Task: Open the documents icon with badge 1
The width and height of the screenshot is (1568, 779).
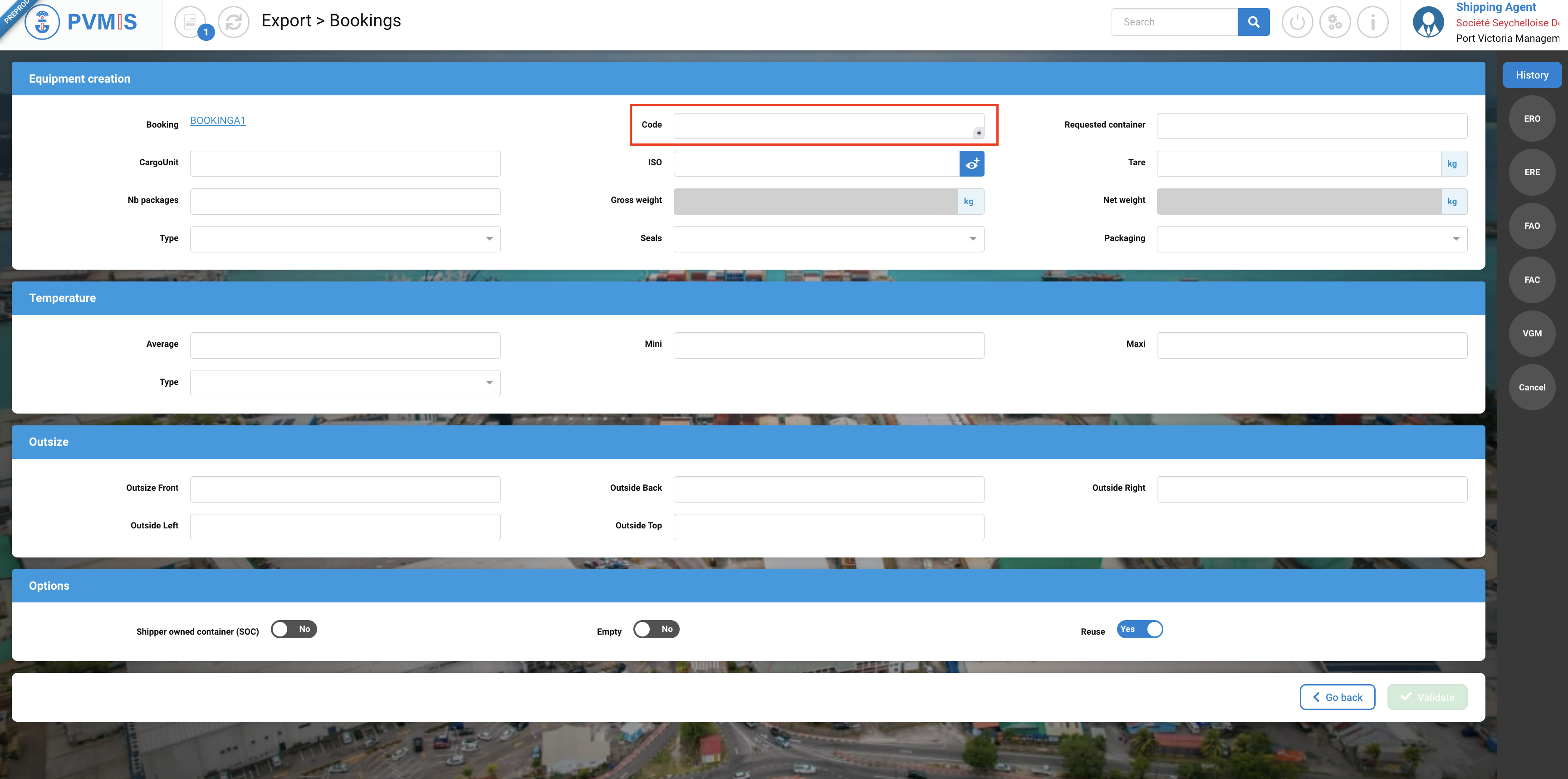Action: (190, 23)
